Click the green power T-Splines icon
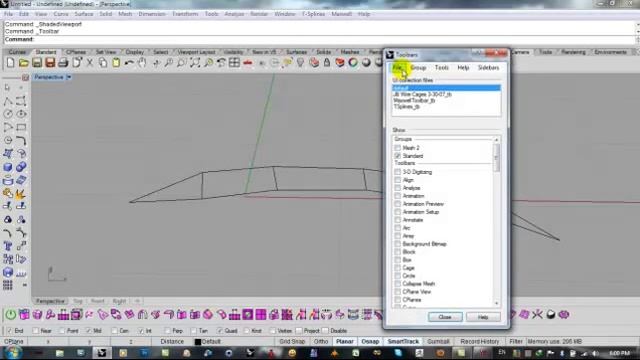This screenshot has width=640, height=360. (x=11, y=315)
